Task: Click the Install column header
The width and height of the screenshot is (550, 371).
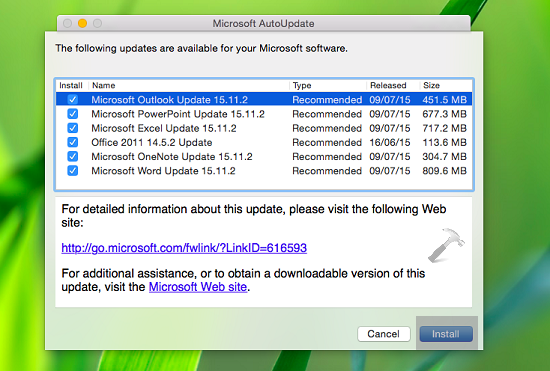Action: pos(71,86)
